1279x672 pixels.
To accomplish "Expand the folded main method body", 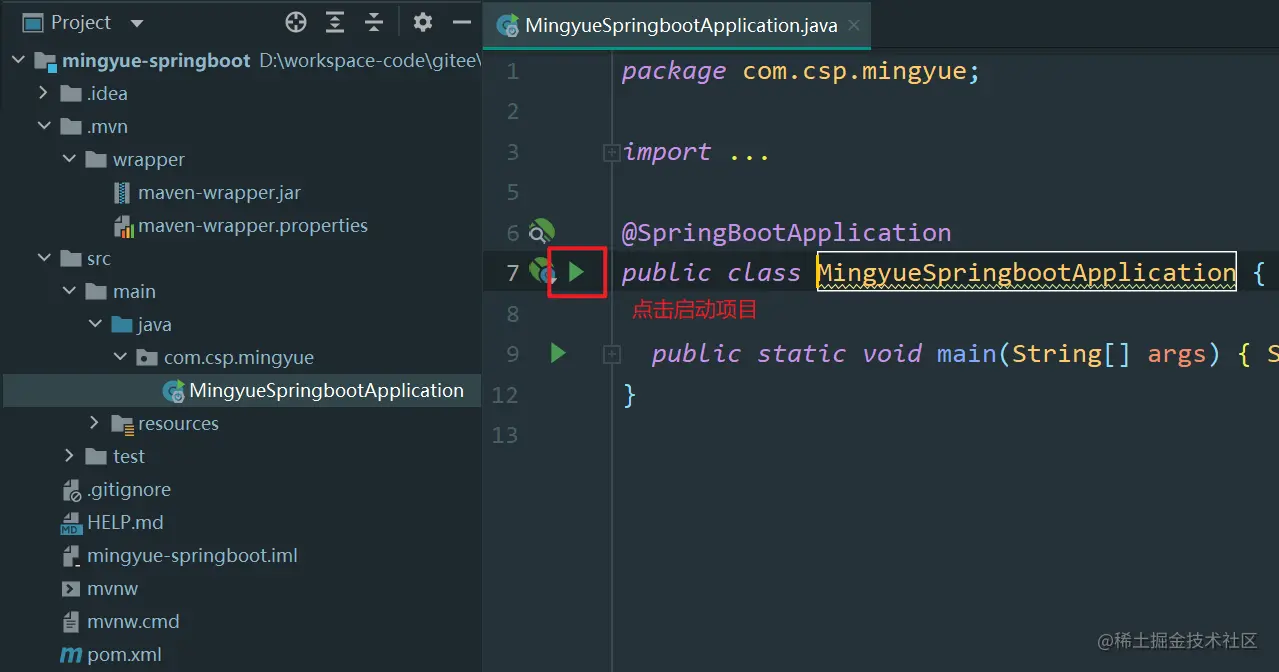I will (x=611, y=354).
